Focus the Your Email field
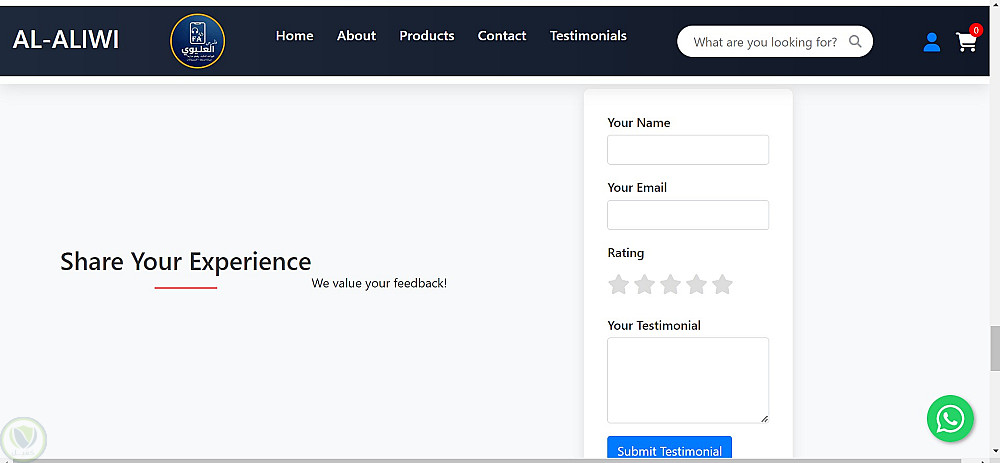Screen dimensions: 1000x463 688,215
